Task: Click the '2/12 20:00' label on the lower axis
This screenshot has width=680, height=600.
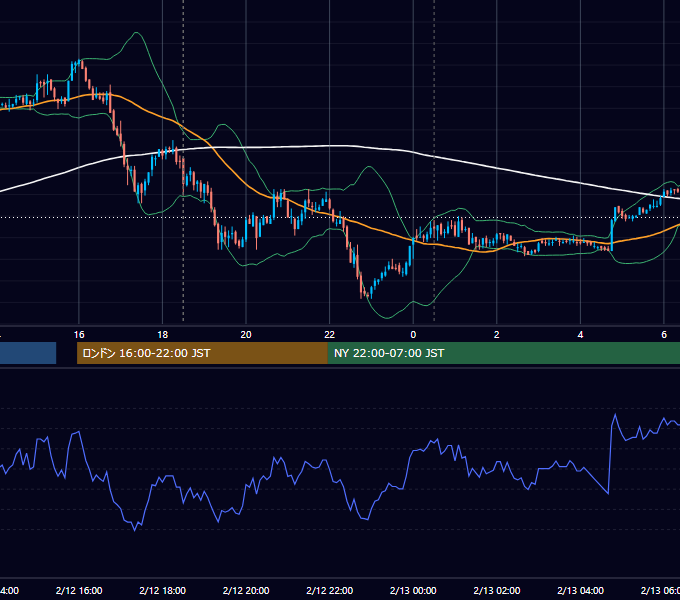Action: [246, 590]
